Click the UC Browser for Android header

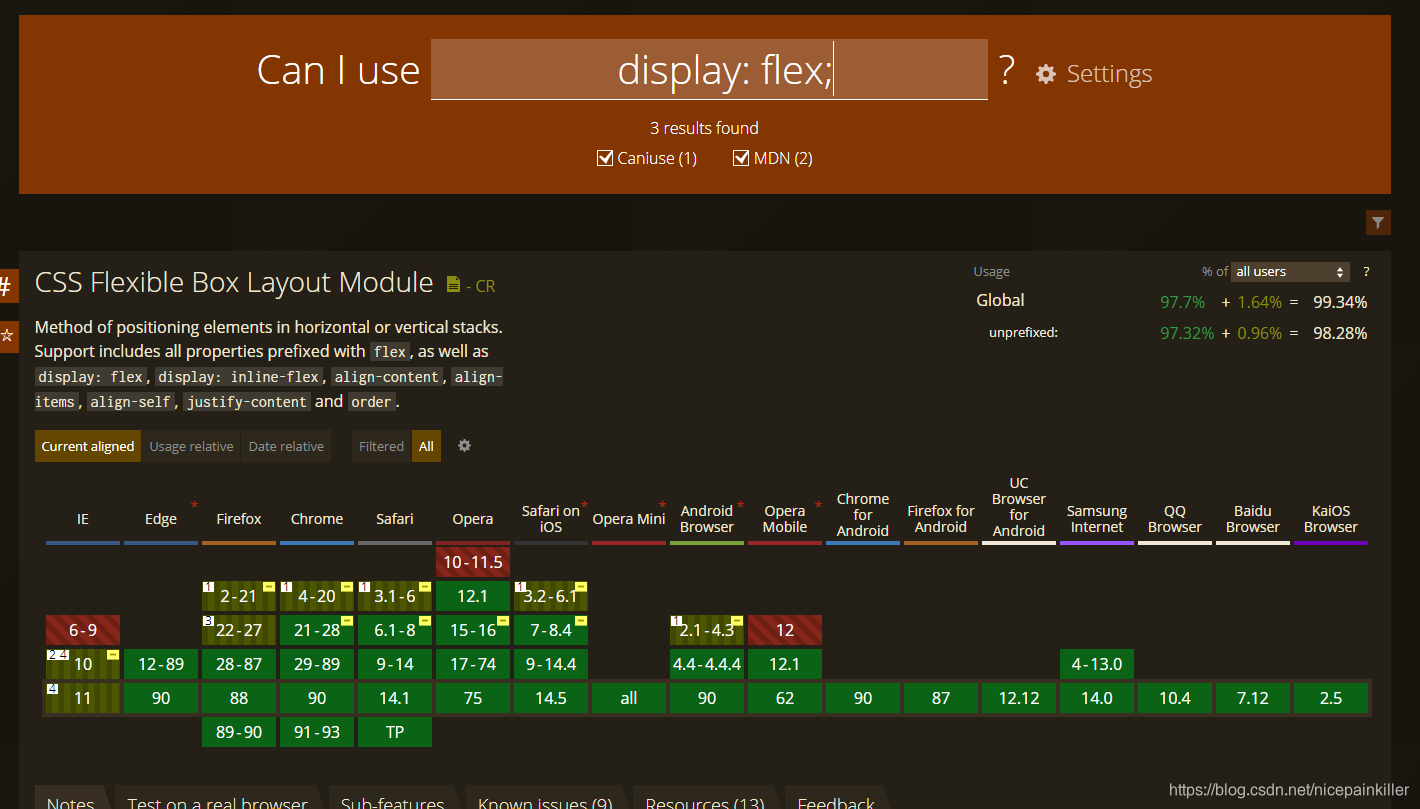1019,507
